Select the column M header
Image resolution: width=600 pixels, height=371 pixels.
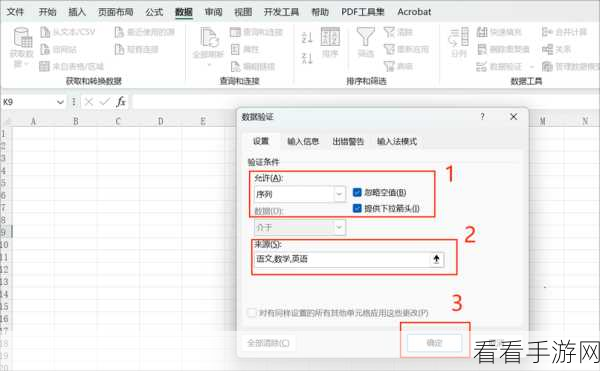tap(543, 121)
